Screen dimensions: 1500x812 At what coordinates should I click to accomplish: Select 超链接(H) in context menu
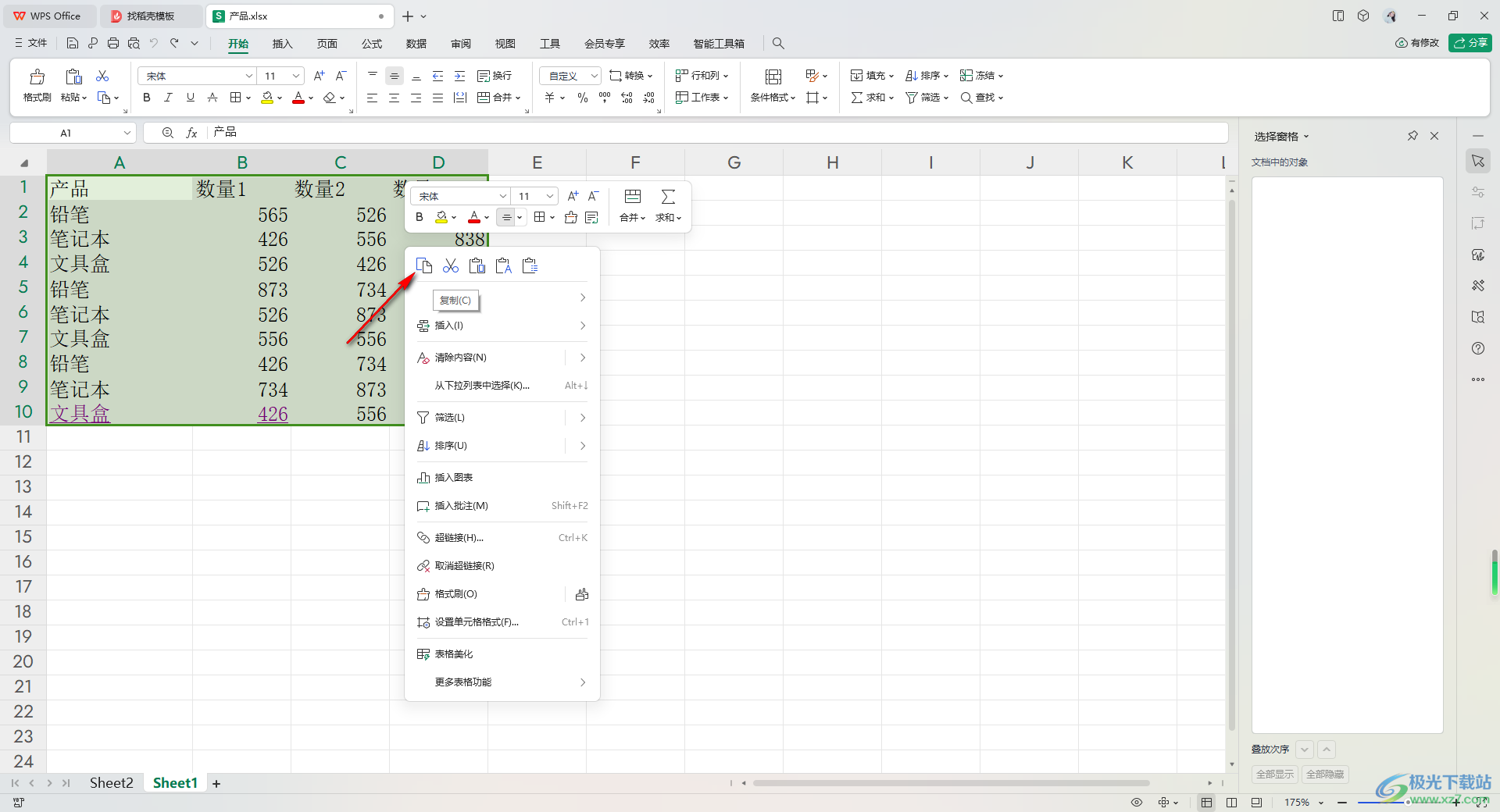[x=502, y=538]
